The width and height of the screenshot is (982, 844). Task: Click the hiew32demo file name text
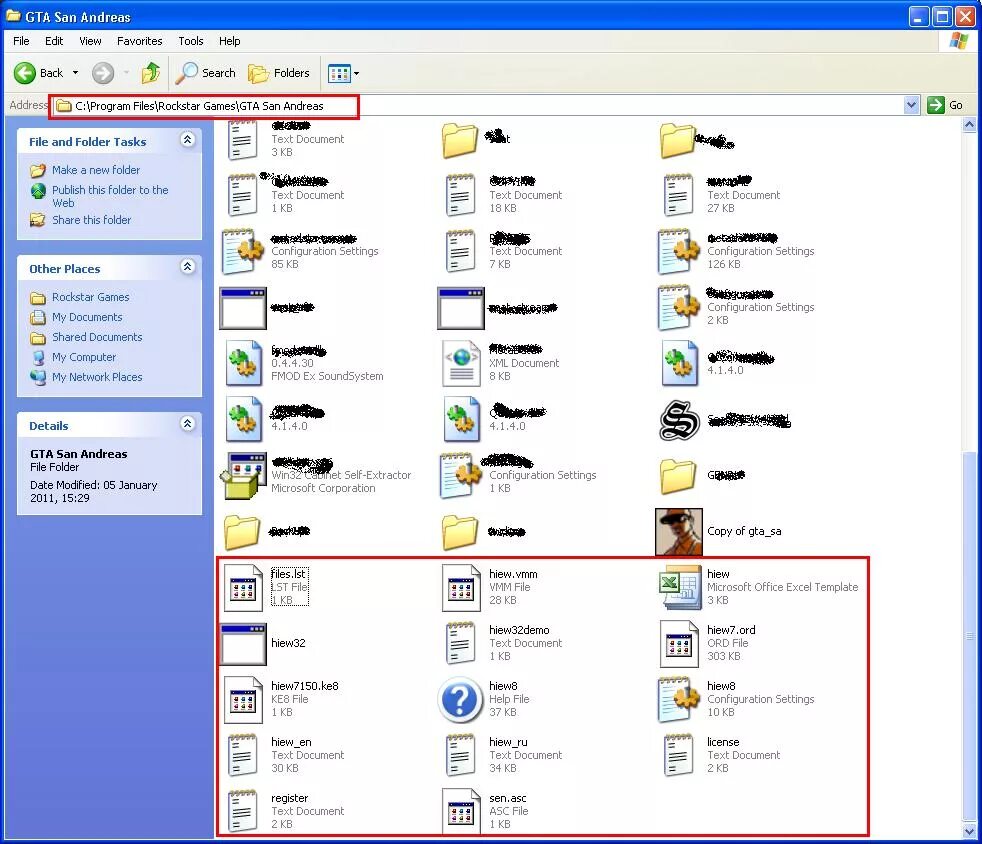[x=519, y=630]
